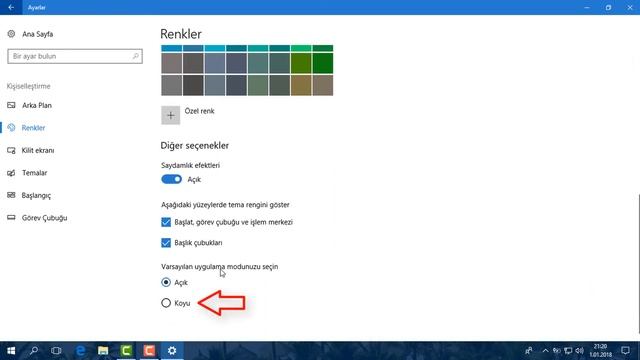Pick the dark green swatch ending middle row
The width and height of the screenshot is (640, 360).
click(x=323, y=63)
